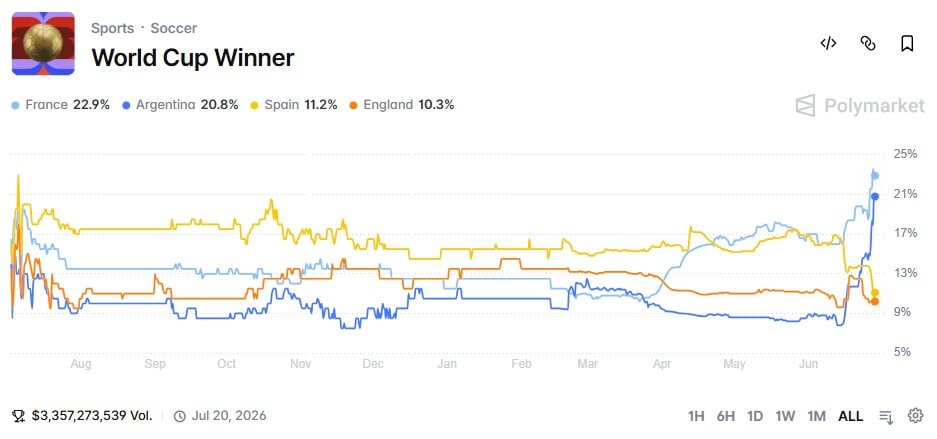Bookmark the World Cup Winner market
The image size is (937, 439).
point(907,43)
